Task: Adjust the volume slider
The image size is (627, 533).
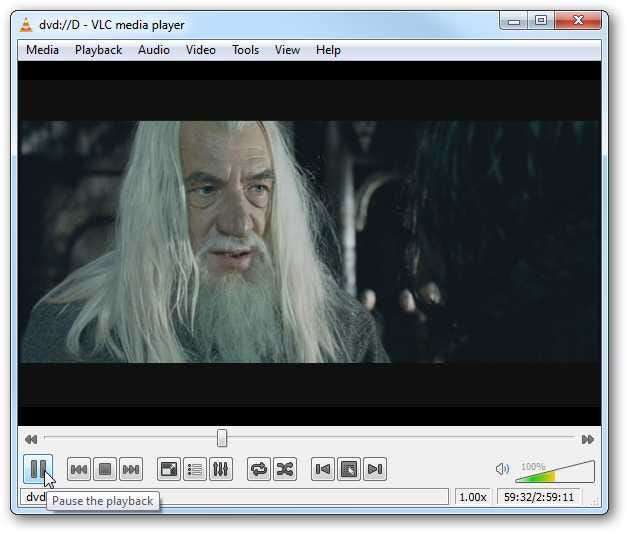Action: 555,473
